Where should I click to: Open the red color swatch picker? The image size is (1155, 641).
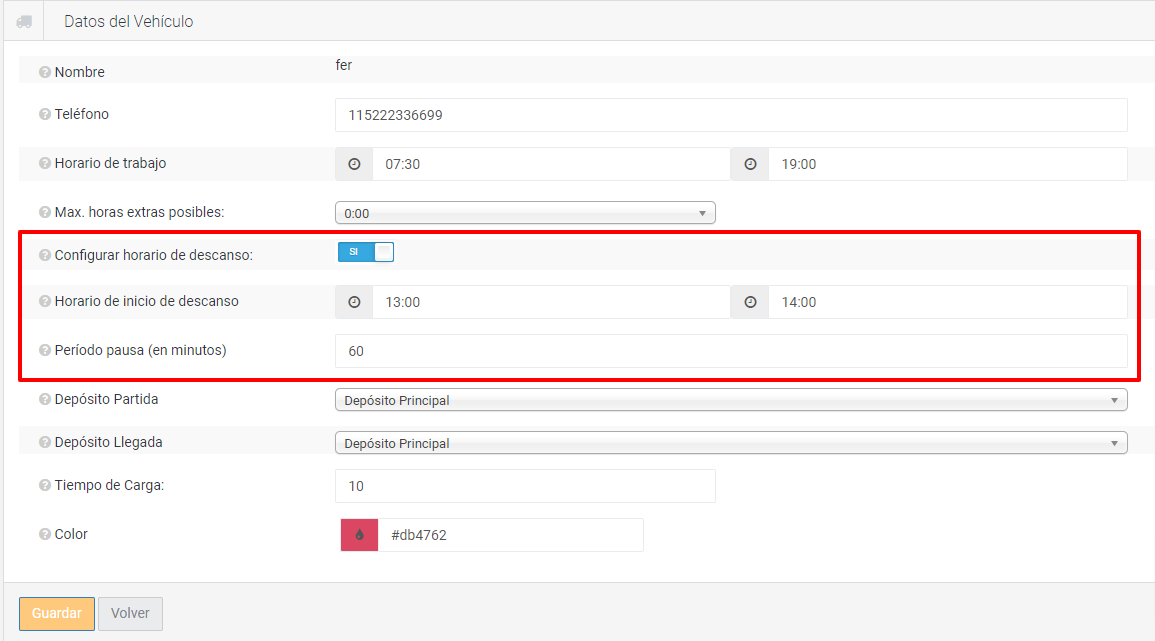359,535
